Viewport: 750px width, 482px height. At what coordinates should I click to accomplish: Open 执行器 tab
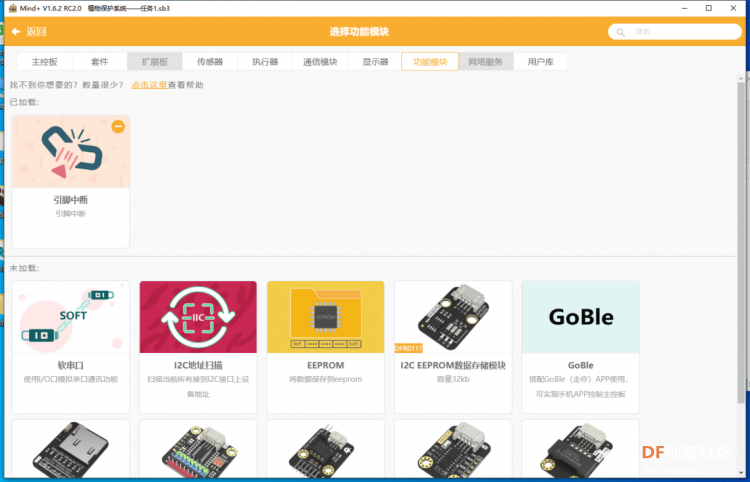pos(265,62)
